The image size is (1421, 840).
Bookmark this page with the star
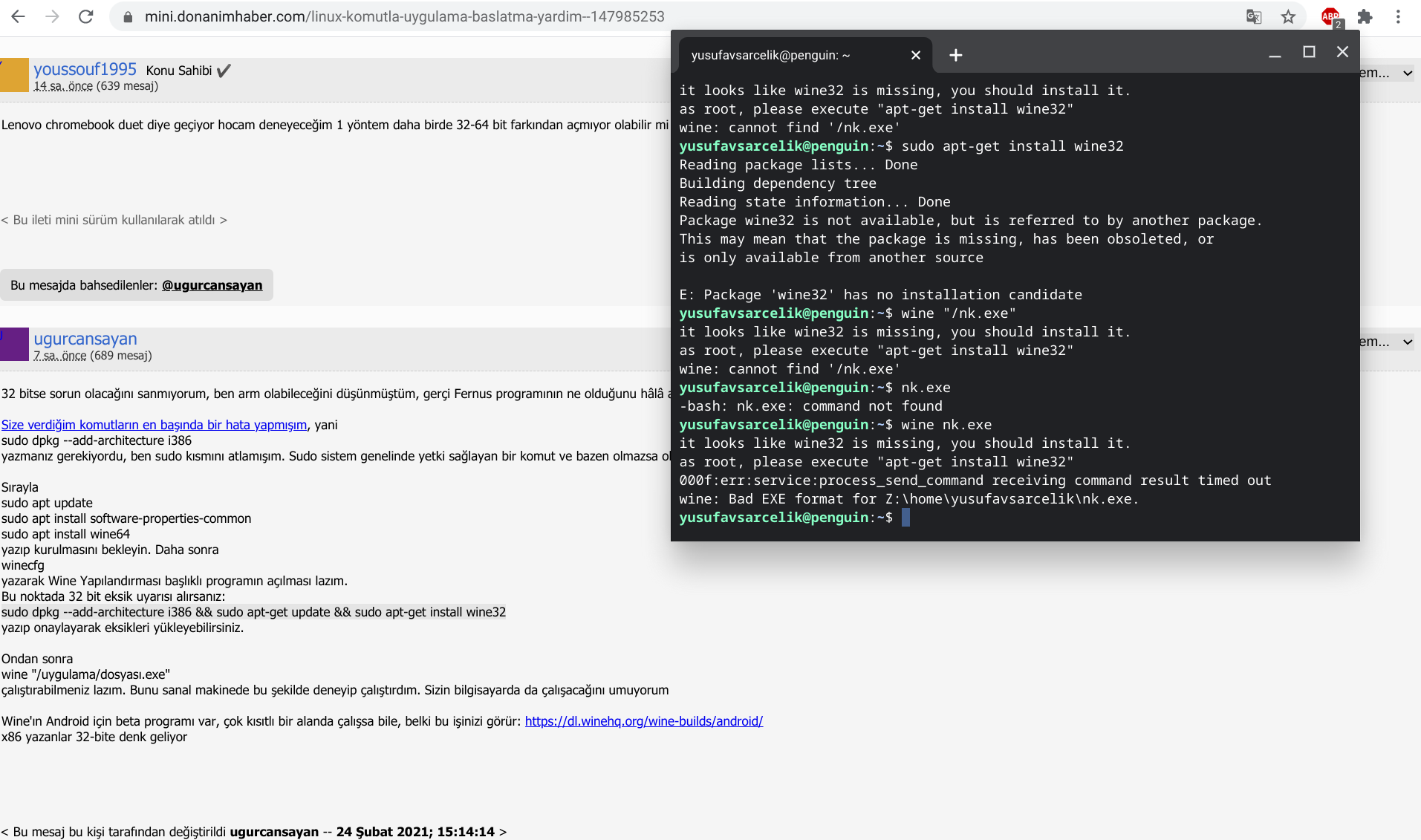pos(1288,16)
